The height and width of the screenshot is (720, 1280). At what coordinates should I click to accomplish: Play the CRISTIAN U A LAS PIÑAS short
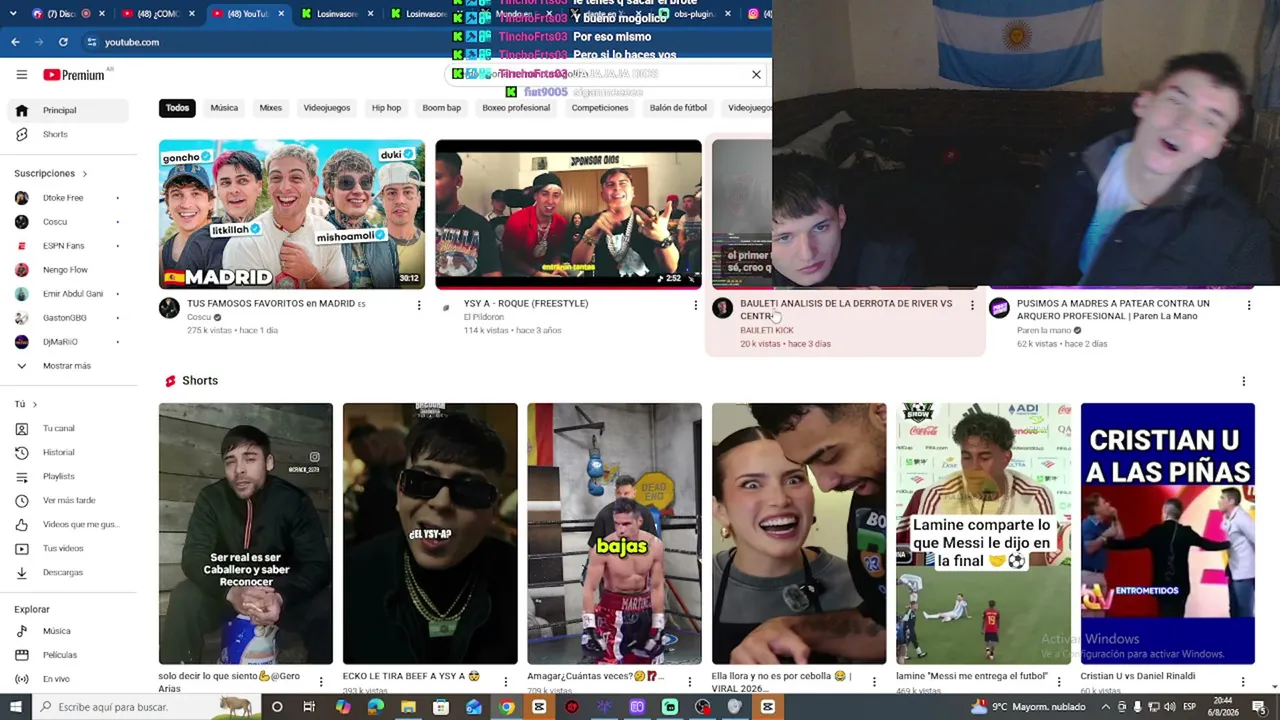point(1167,534)
